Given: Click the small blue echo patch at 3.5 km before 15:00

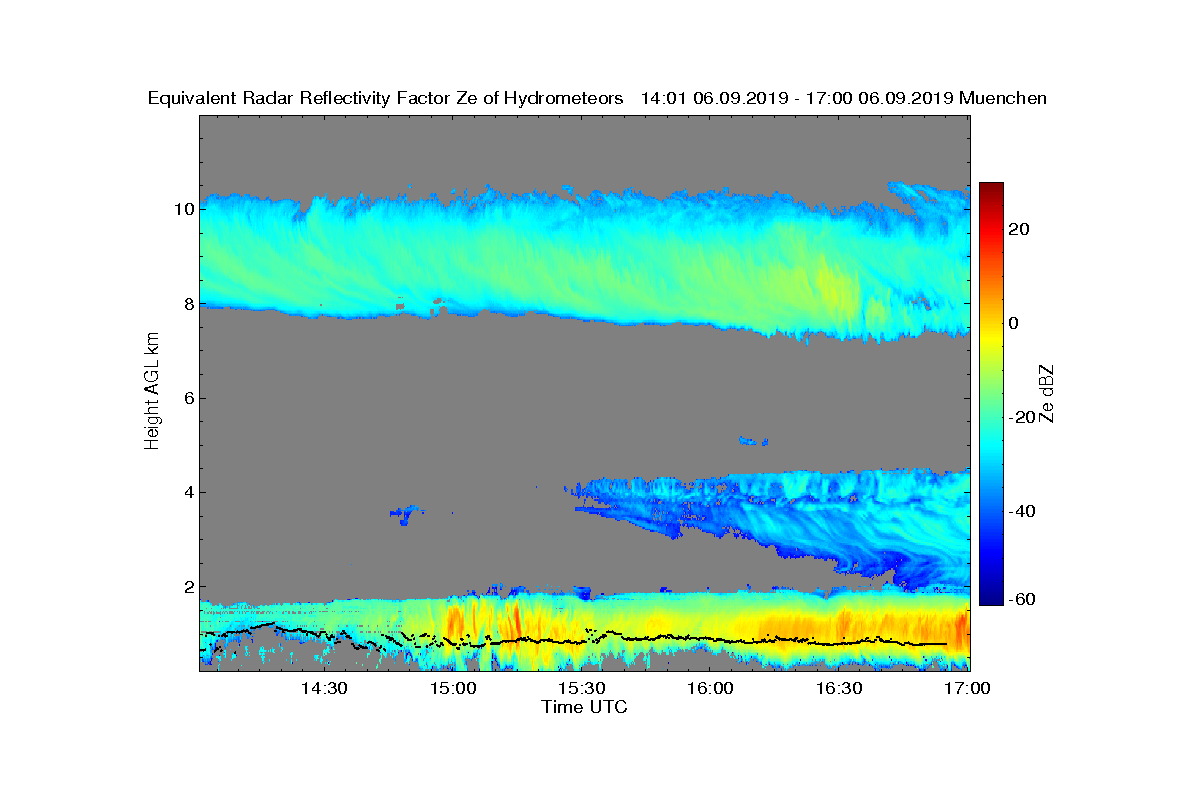Looking at the screenshot, I should click(405, 515).
